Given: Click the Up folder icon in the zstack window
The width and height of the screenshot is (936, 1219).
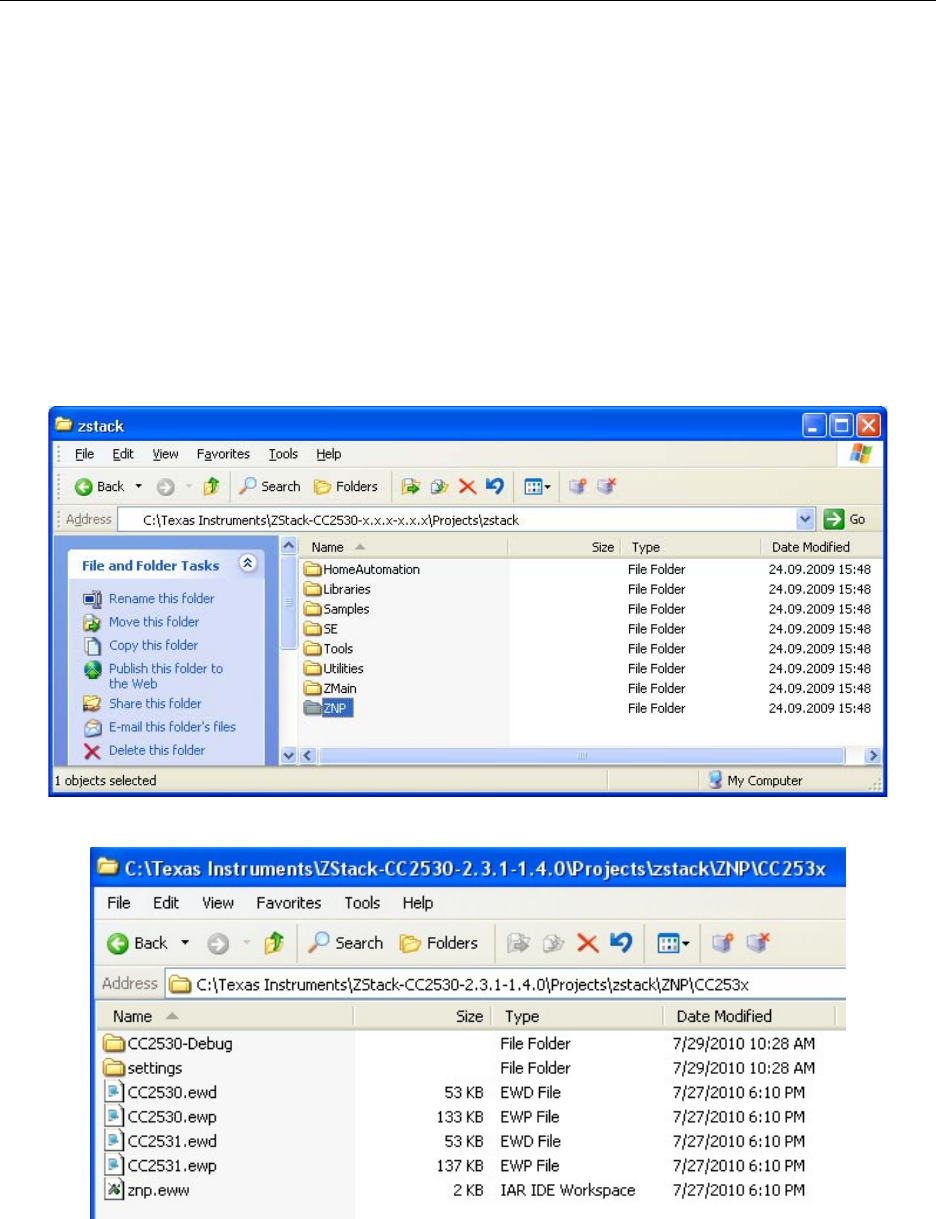Looking at the screenshot, I should (x=213, y=487).
